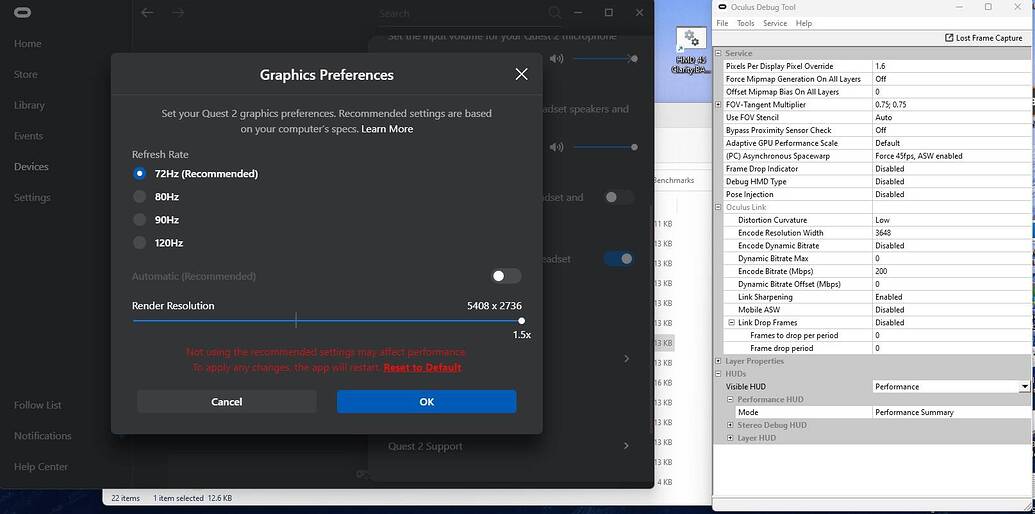1035x514 pixels.
Task: Click the Lost Frame Capture button label
Action: tap(989, 38)
